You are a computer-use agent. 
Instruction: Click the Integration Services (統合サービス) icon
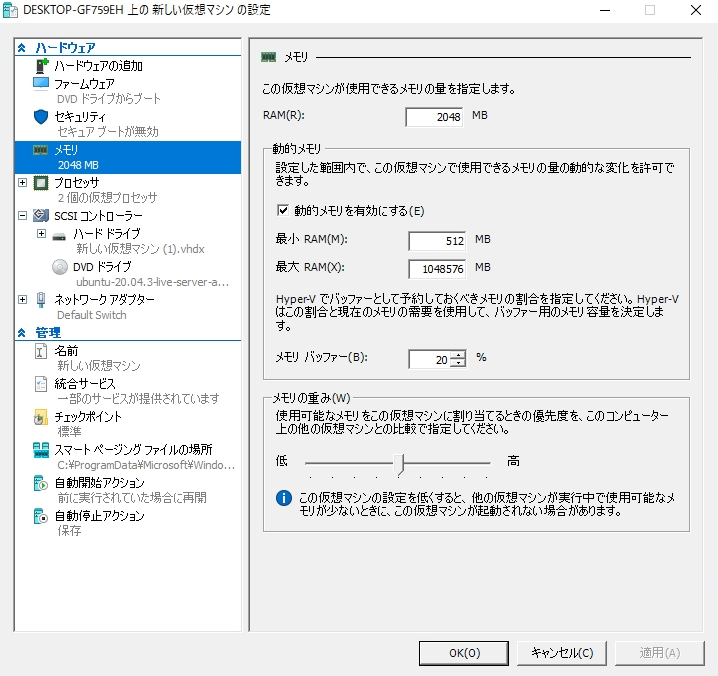click(x=41, y=384)
